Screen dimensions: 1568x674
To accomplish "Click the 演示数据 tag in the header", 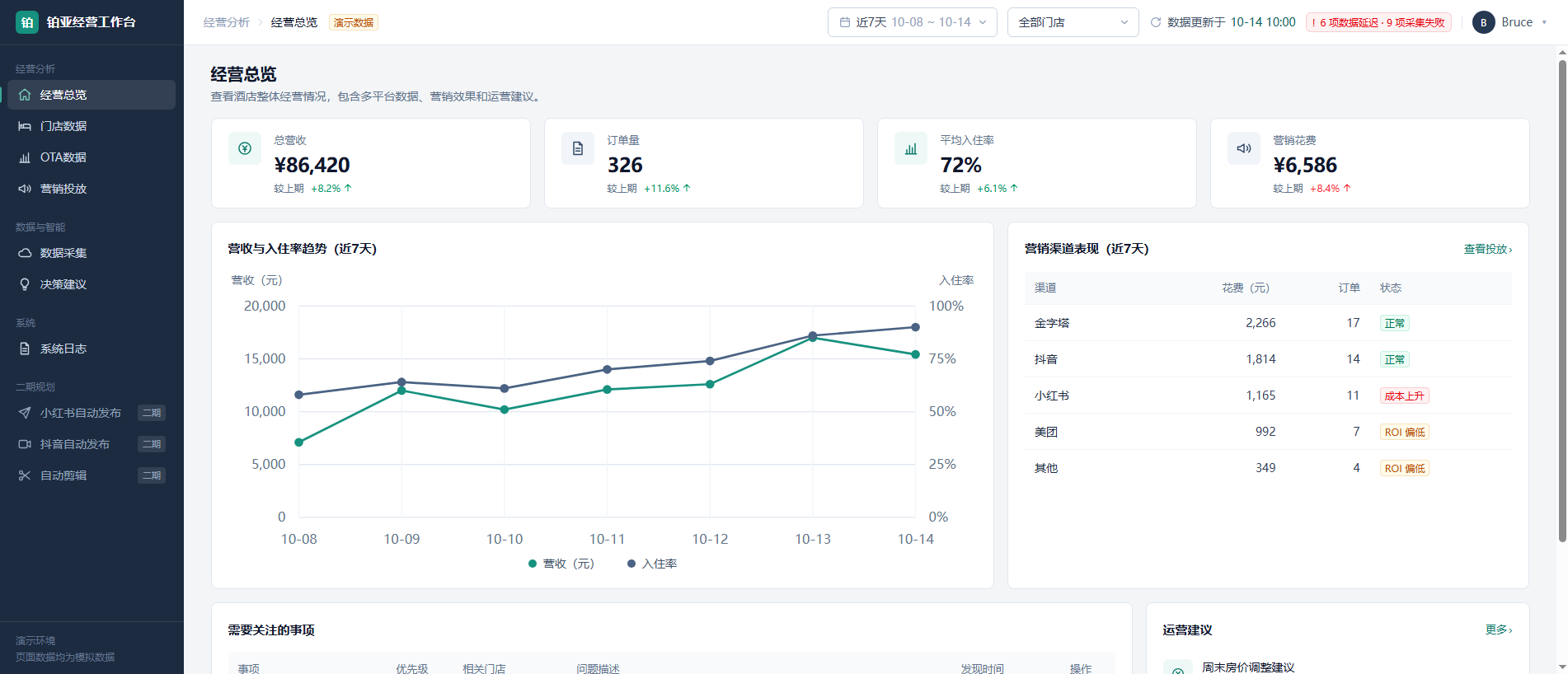I will point(354,22).
